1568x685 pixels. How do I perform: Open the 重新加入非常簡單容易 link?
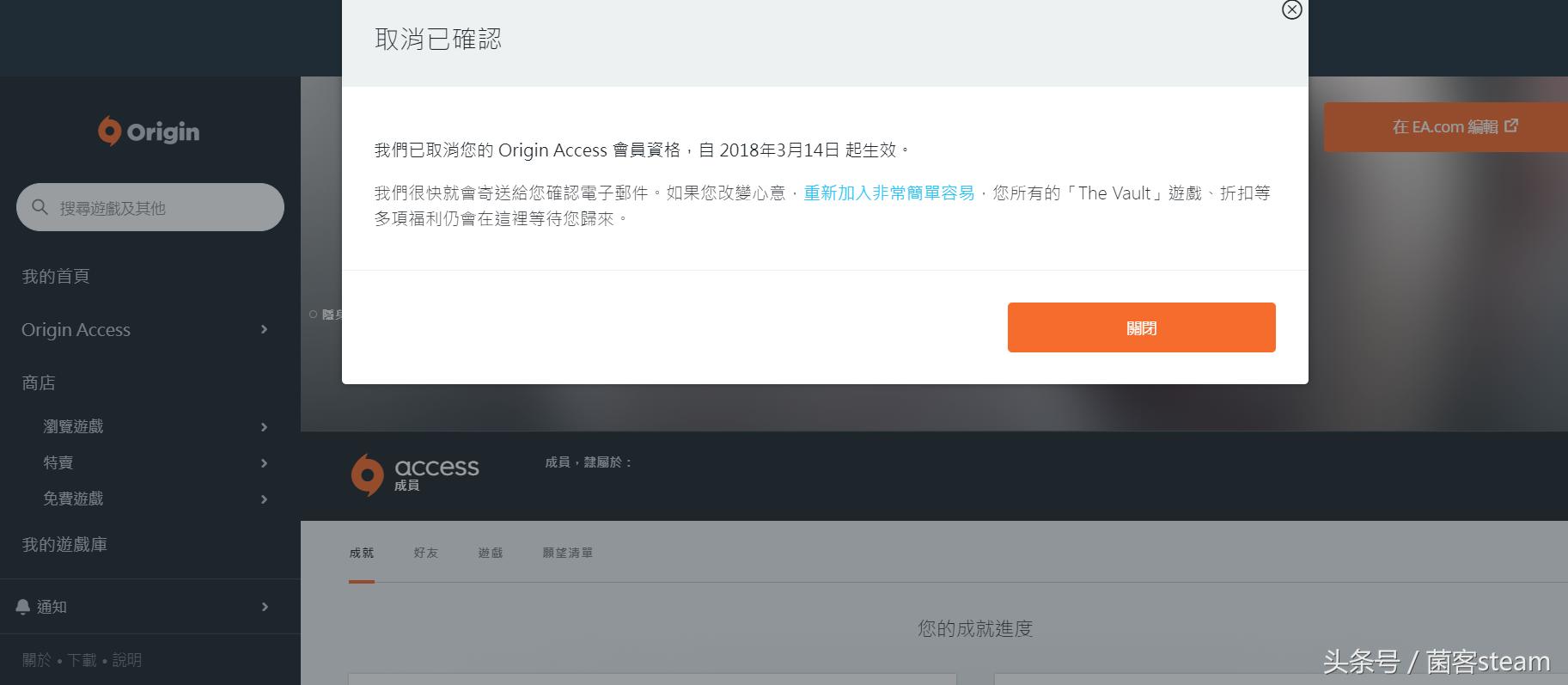click(888, 193)
